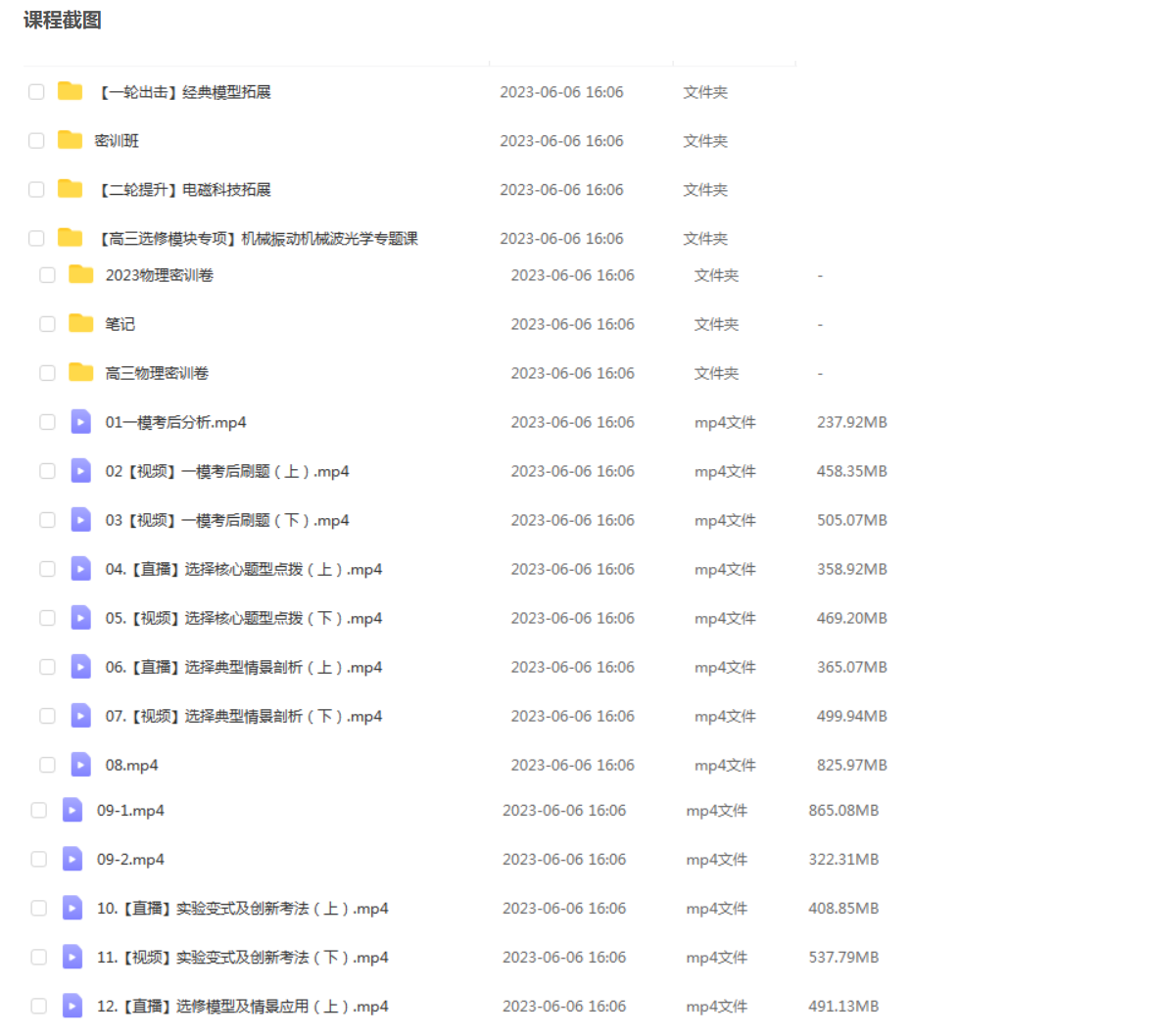Click the 825.97MB file size entry
Image resolution: width=1151 pixels, height=1036 pixels.
click(851, 765)
